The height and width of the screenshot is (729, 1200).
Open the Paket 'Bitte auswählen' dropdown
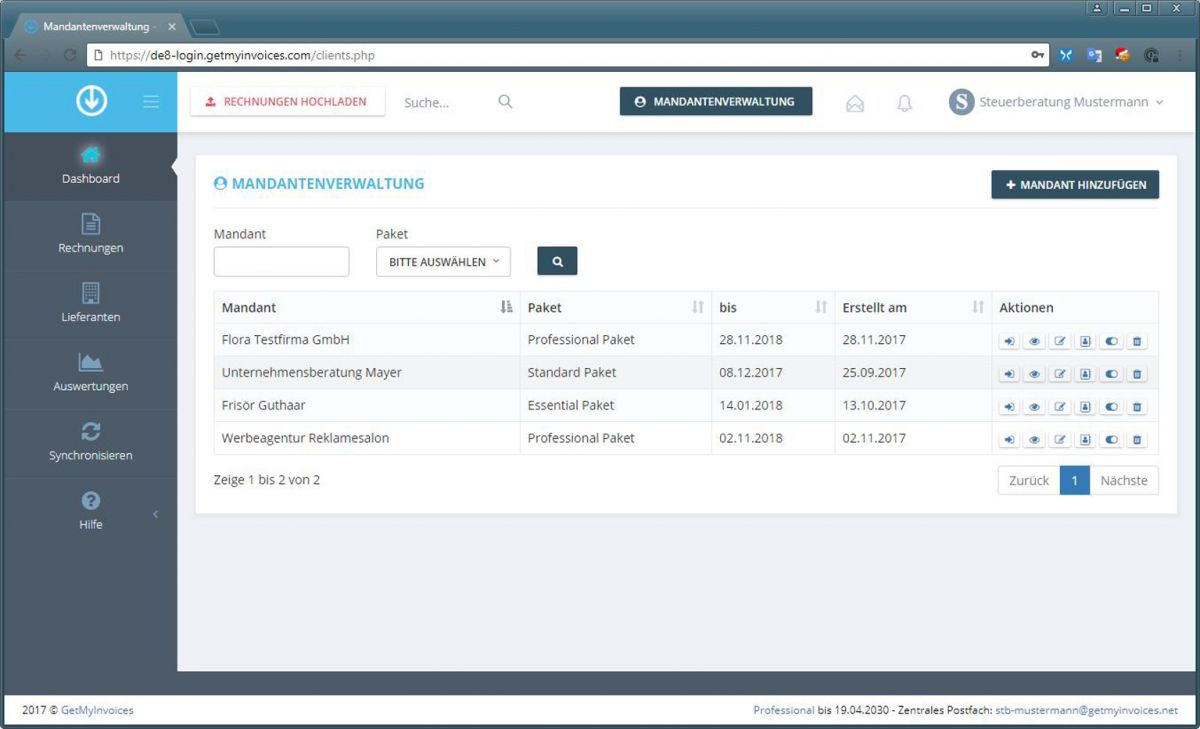443,262
